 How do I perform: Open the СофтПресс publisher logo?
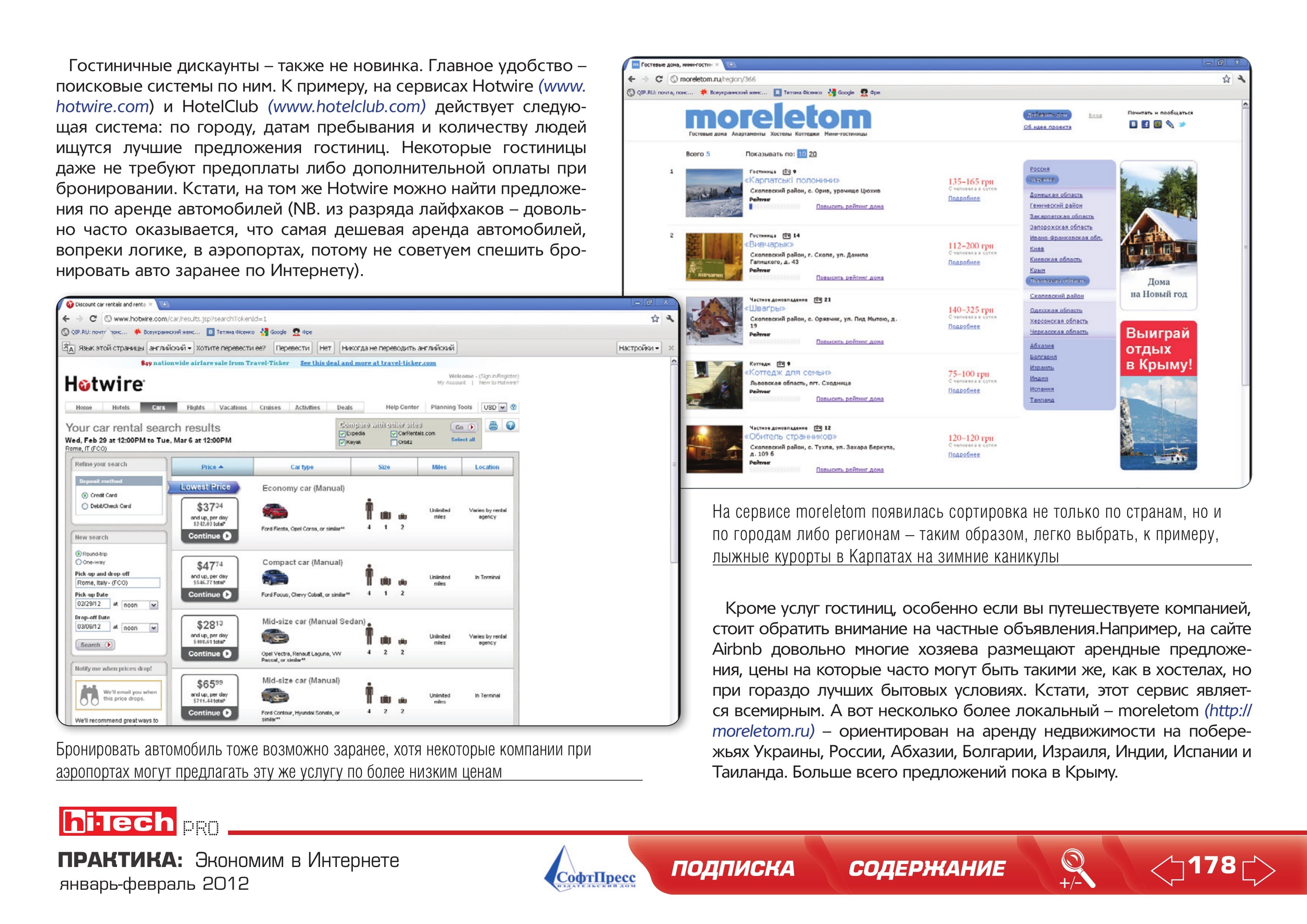(590, 868)
